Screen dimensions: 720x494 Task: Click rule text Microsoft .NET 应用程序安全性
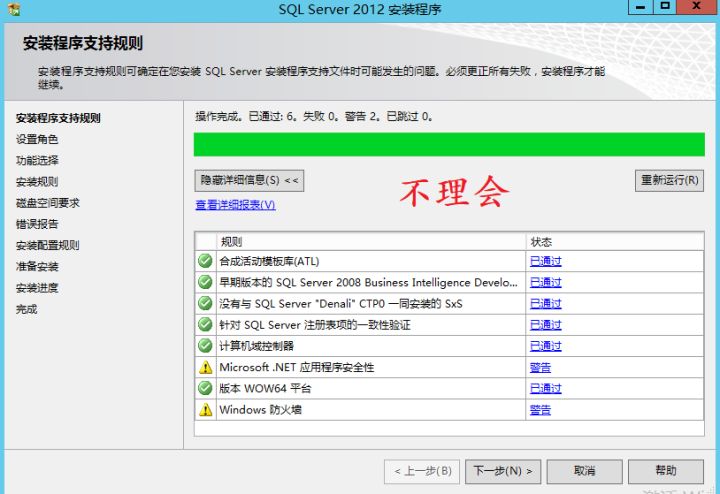pos(297,367)
